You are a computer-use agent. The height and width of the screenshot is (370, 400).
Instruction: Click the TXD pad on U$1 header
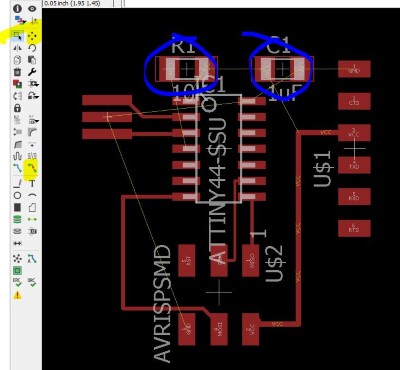[354, 165]
